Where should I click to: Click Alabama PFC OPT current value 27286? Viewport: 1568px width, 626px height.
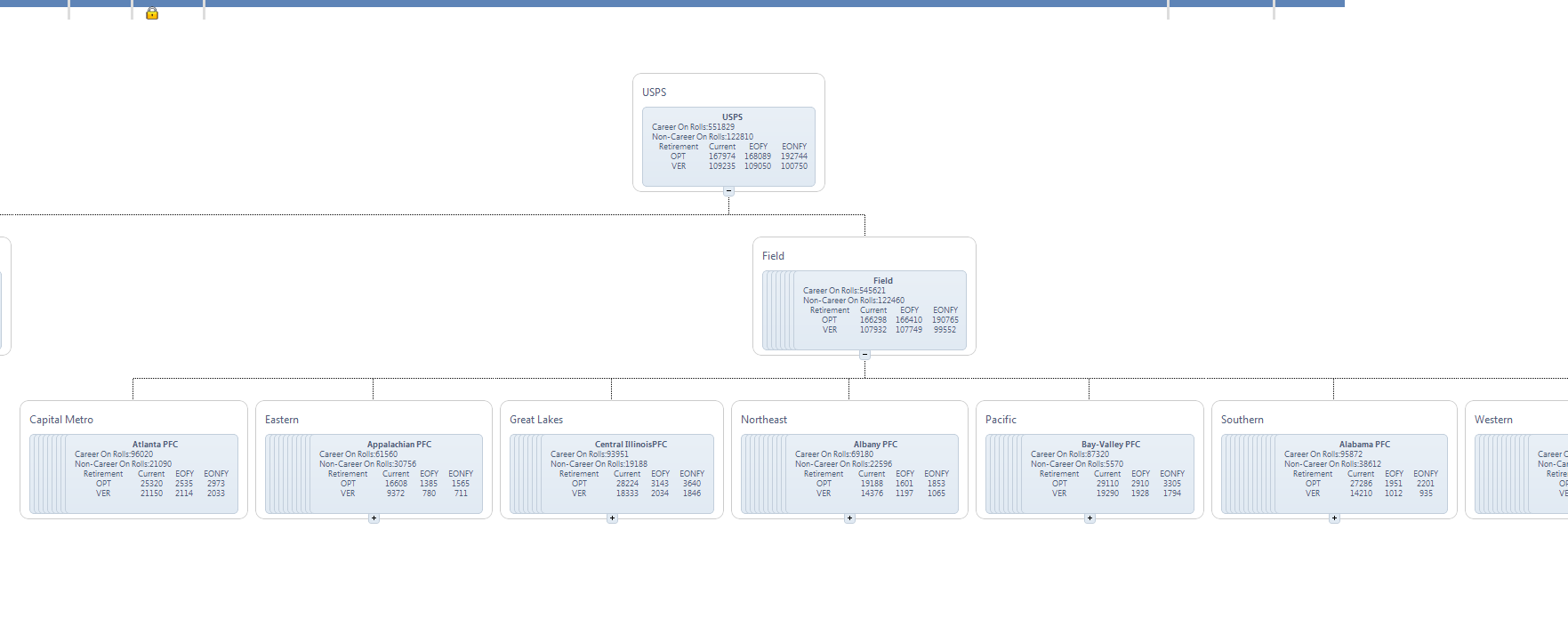[1361, 484]
